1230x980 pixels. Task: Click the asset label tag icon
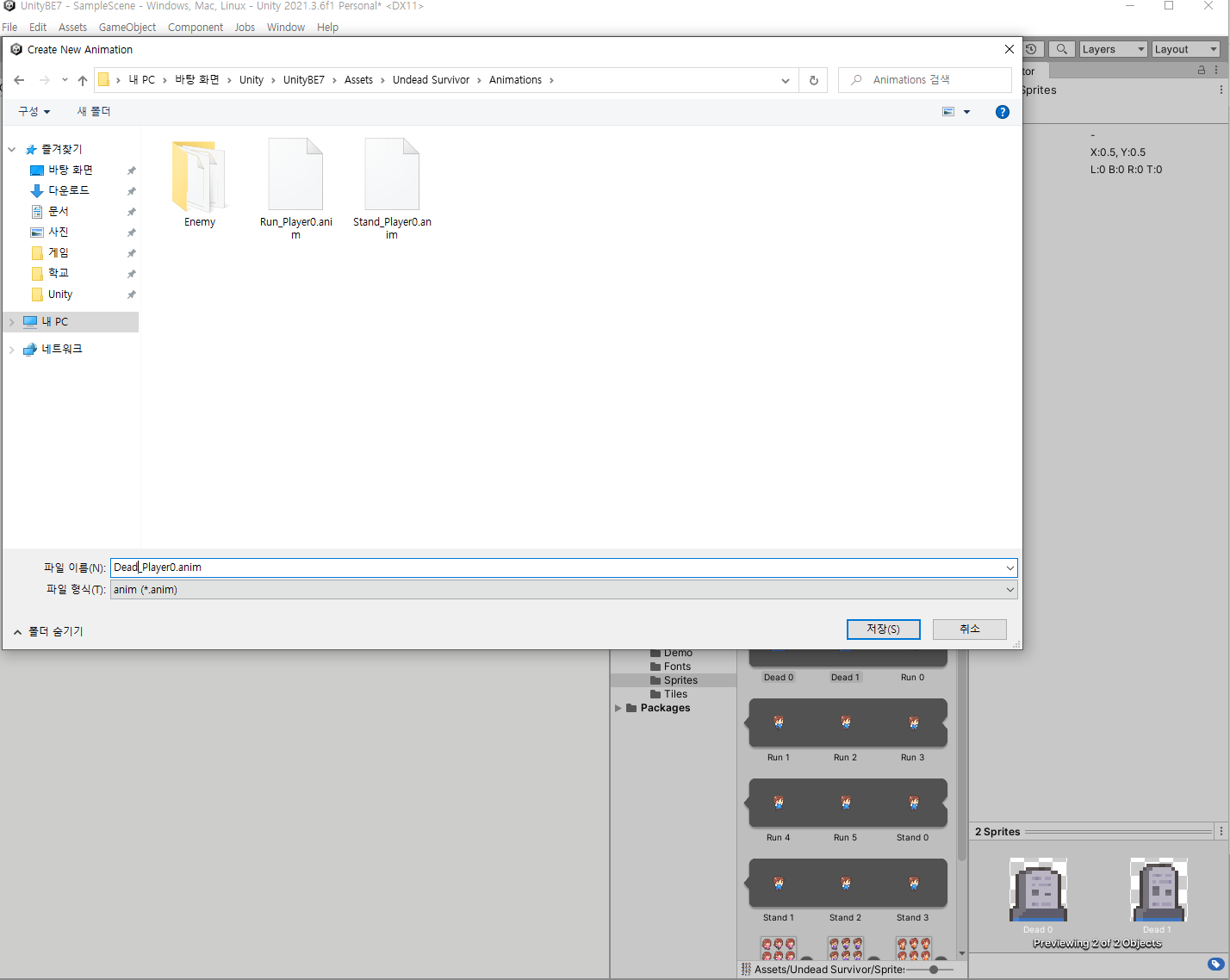point(1215,964)
